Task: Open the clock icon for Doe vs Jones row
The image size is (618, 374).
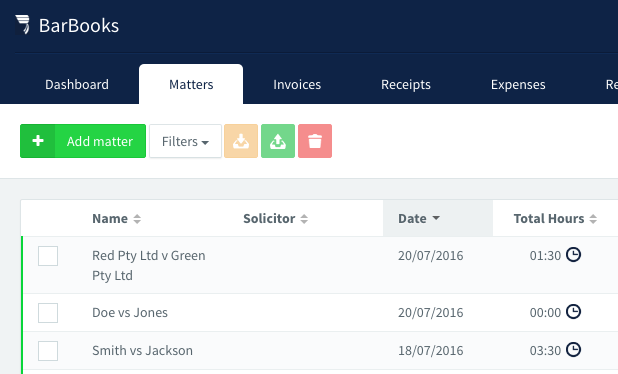Action: pos(573,312)
